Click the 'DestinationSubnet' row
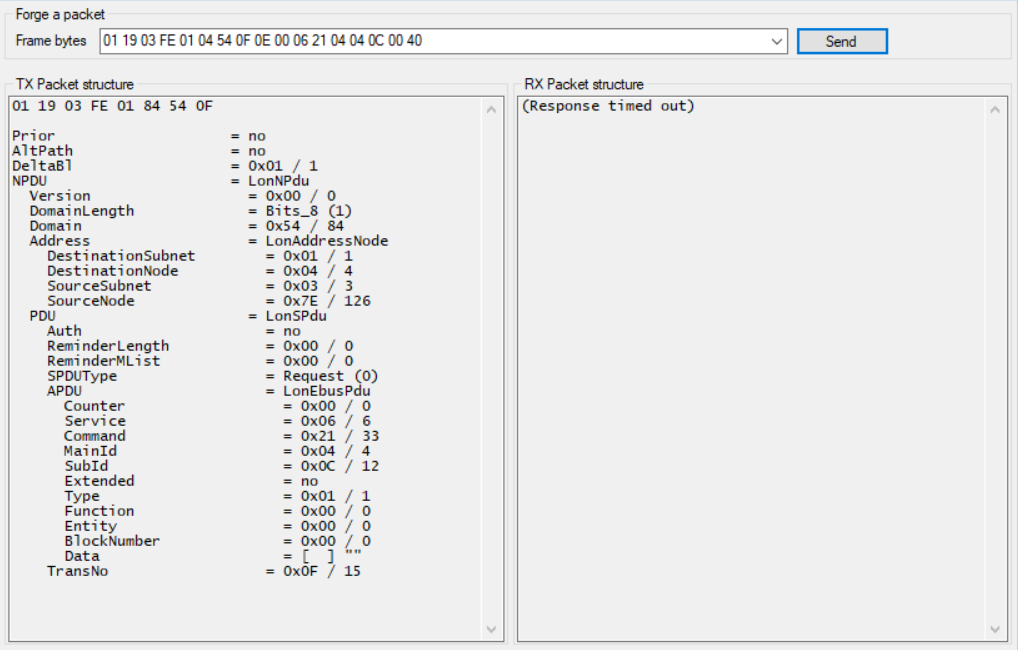 (199, 255)
